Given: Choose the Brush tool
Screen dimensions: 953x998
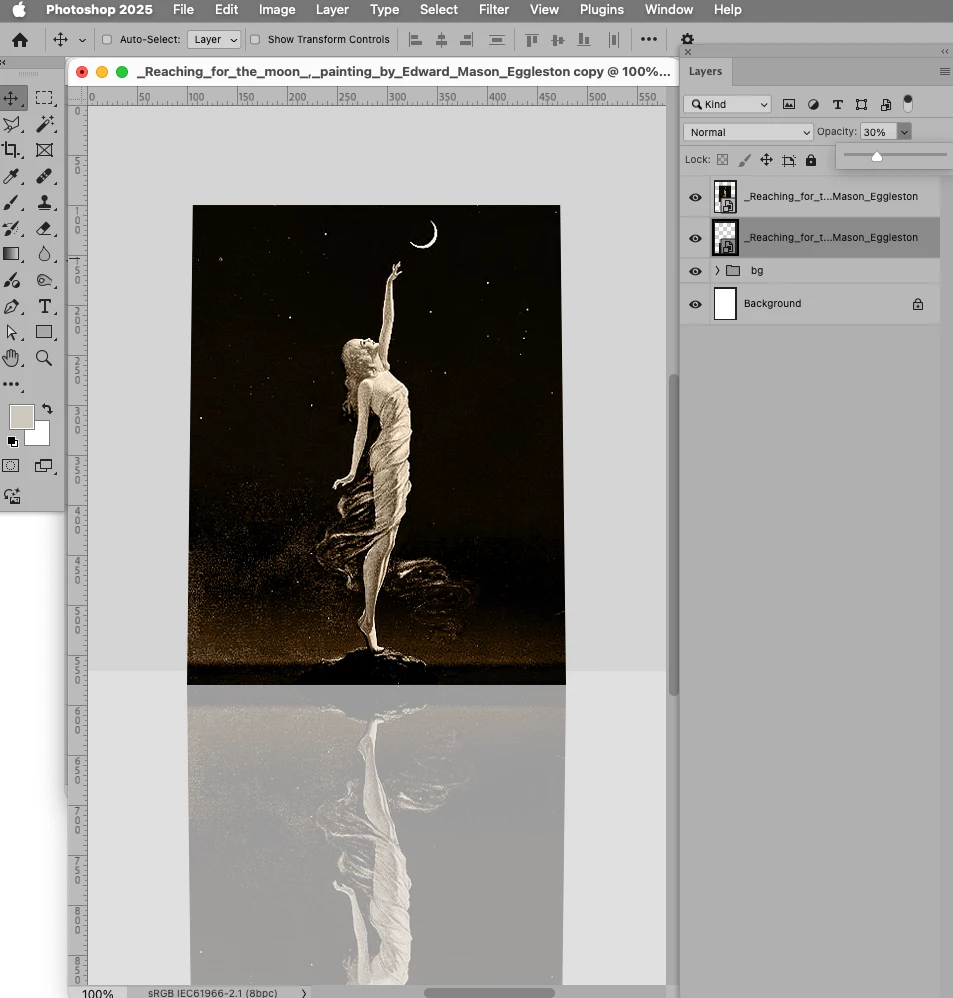Looking at the screenshot, I should tap(11, 202).
